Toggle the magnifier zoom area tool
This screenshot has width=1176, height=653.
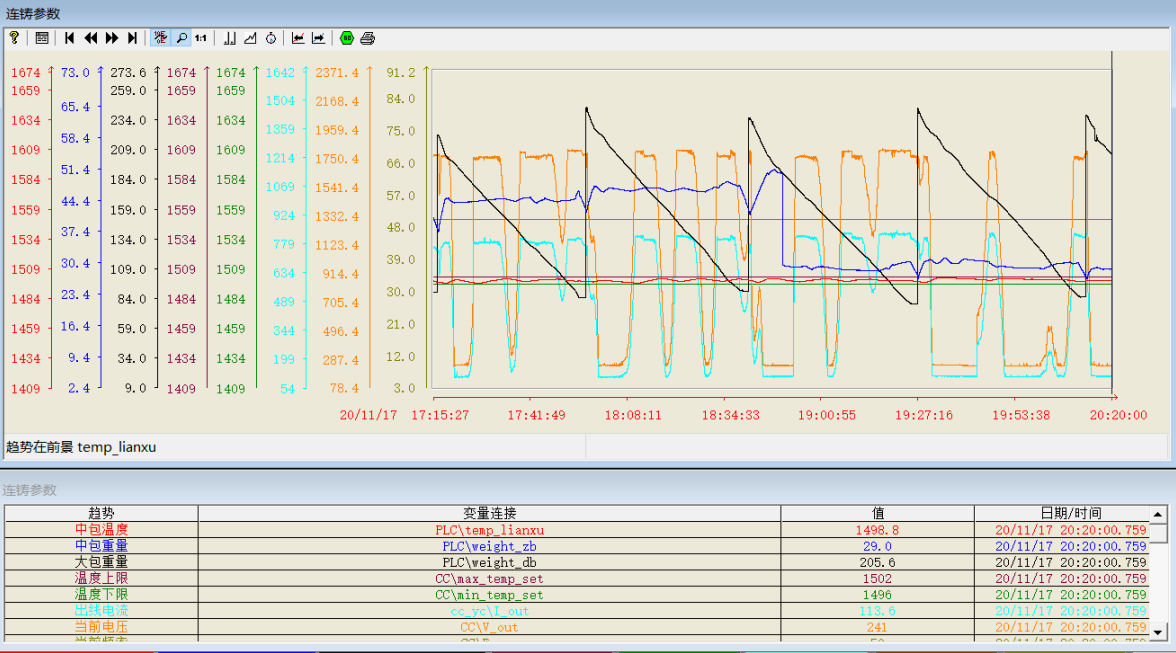[x=181, y=37]
